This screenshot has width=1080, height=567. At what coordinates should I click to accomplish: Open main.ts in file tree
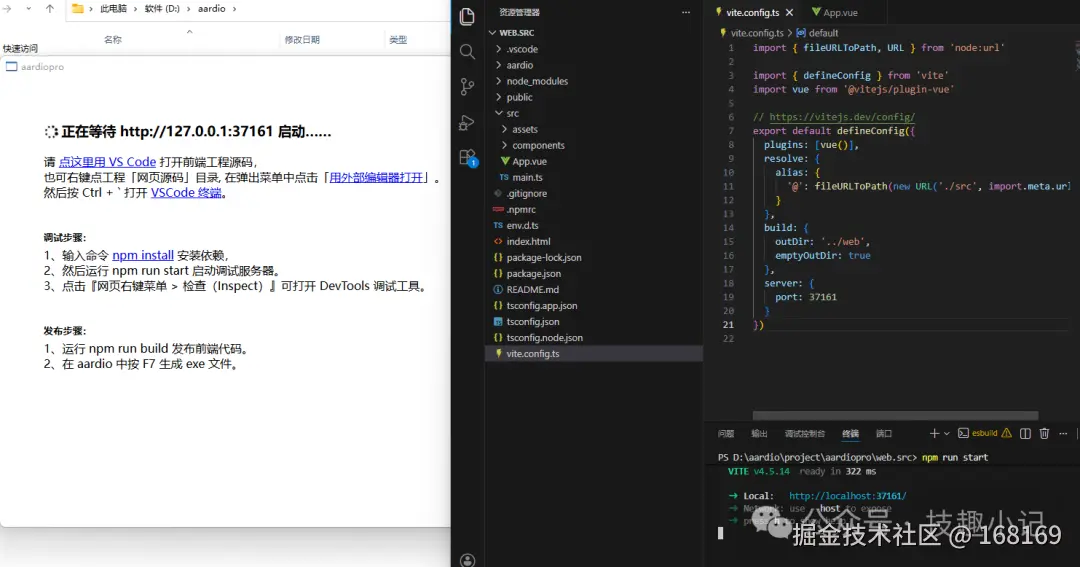(527, 177)
